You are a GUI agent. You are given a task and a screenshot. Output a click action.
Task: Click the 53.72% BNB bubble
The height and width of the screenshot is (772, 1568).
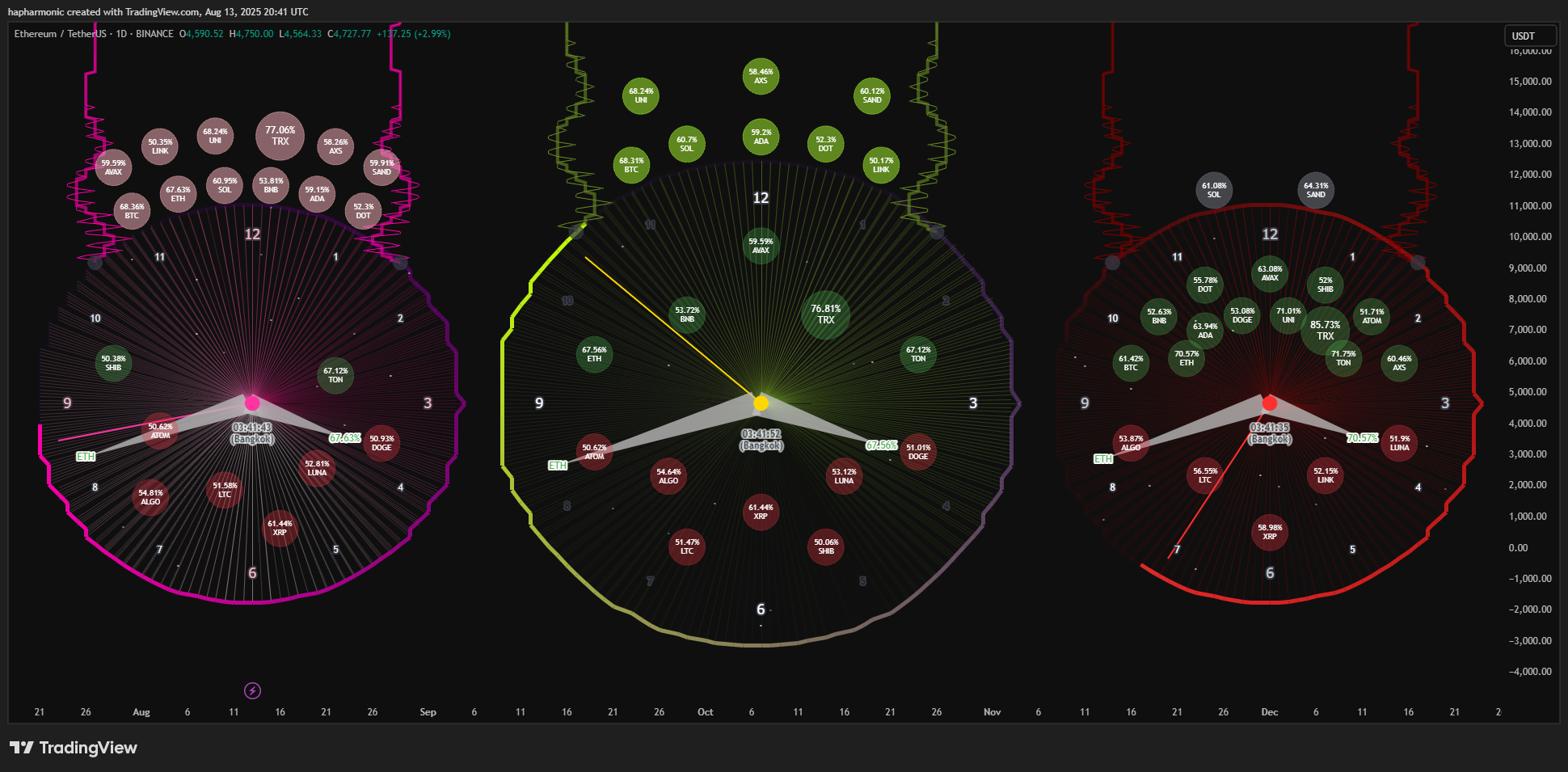point(687,314)
